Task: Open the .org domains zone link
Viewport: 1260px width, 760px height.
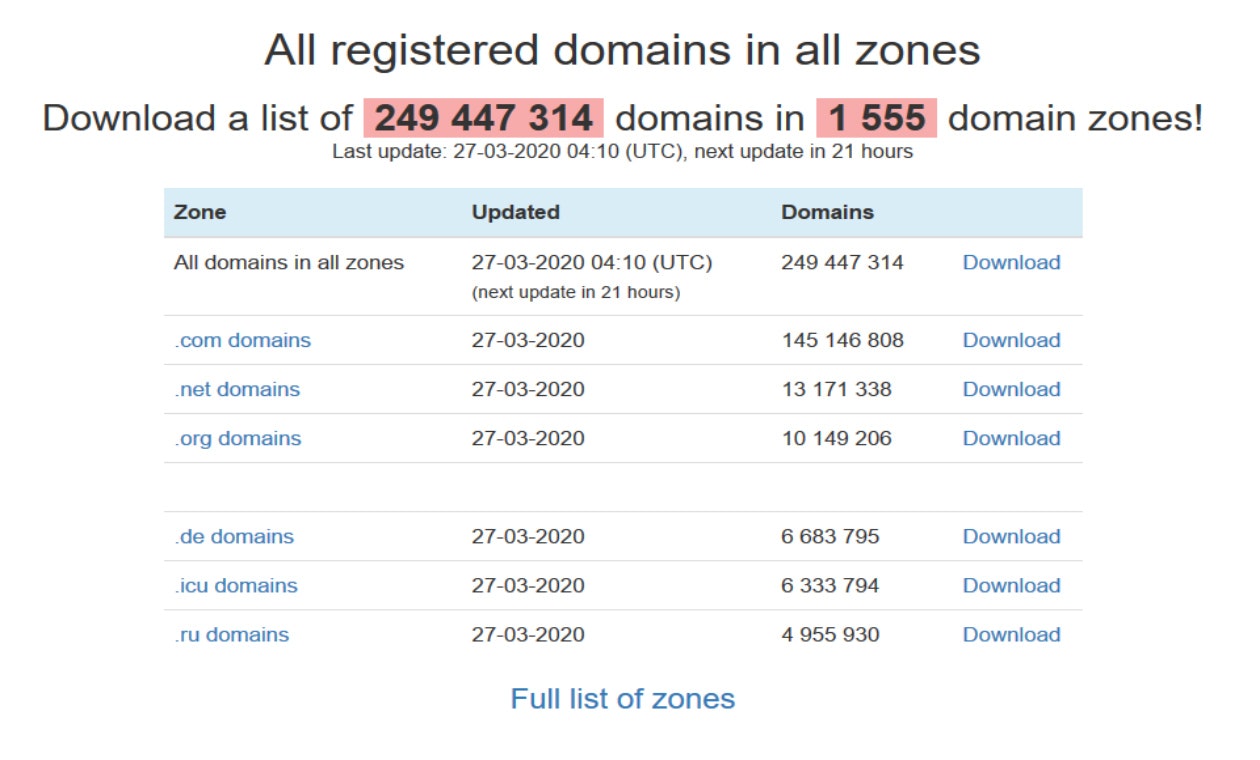Action: [237, 438]
